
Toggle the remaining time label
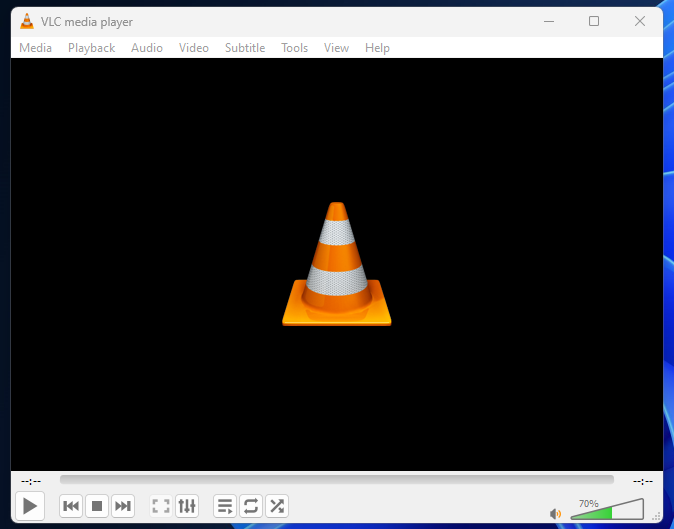(x=643, y=481)
